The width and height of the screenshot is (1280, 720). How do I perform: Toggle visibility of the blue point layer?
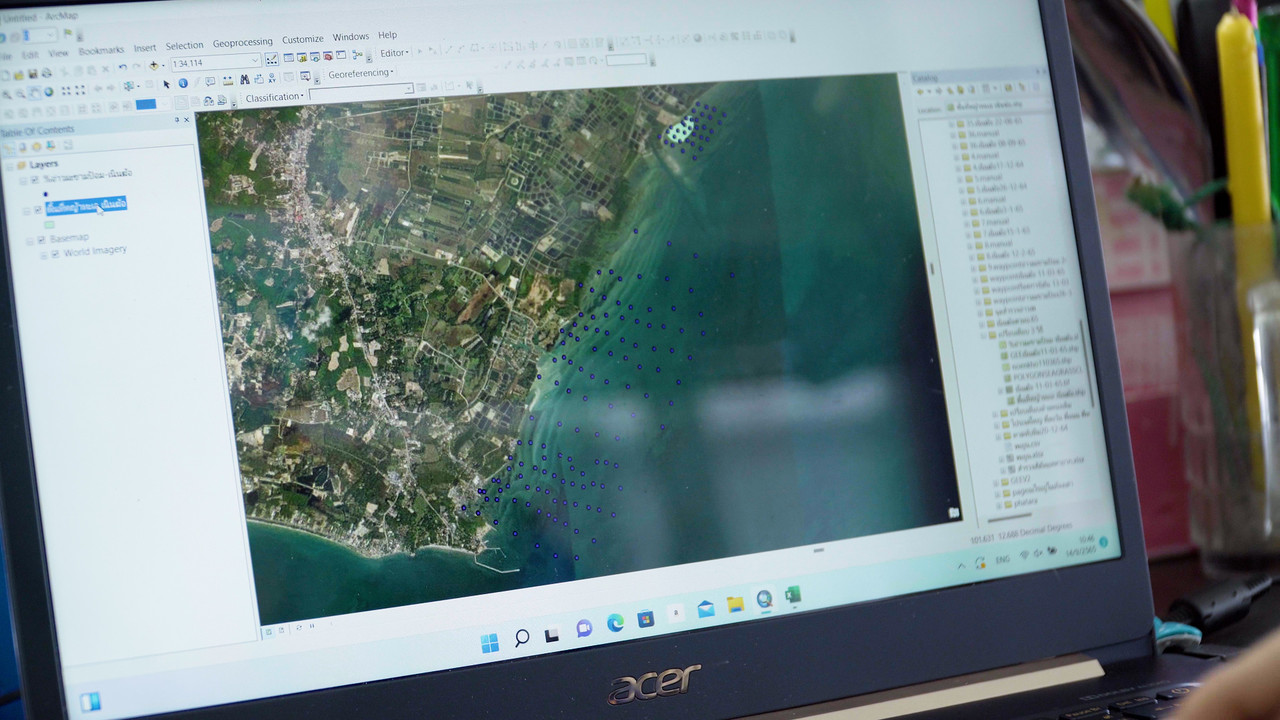pos(35,180)
